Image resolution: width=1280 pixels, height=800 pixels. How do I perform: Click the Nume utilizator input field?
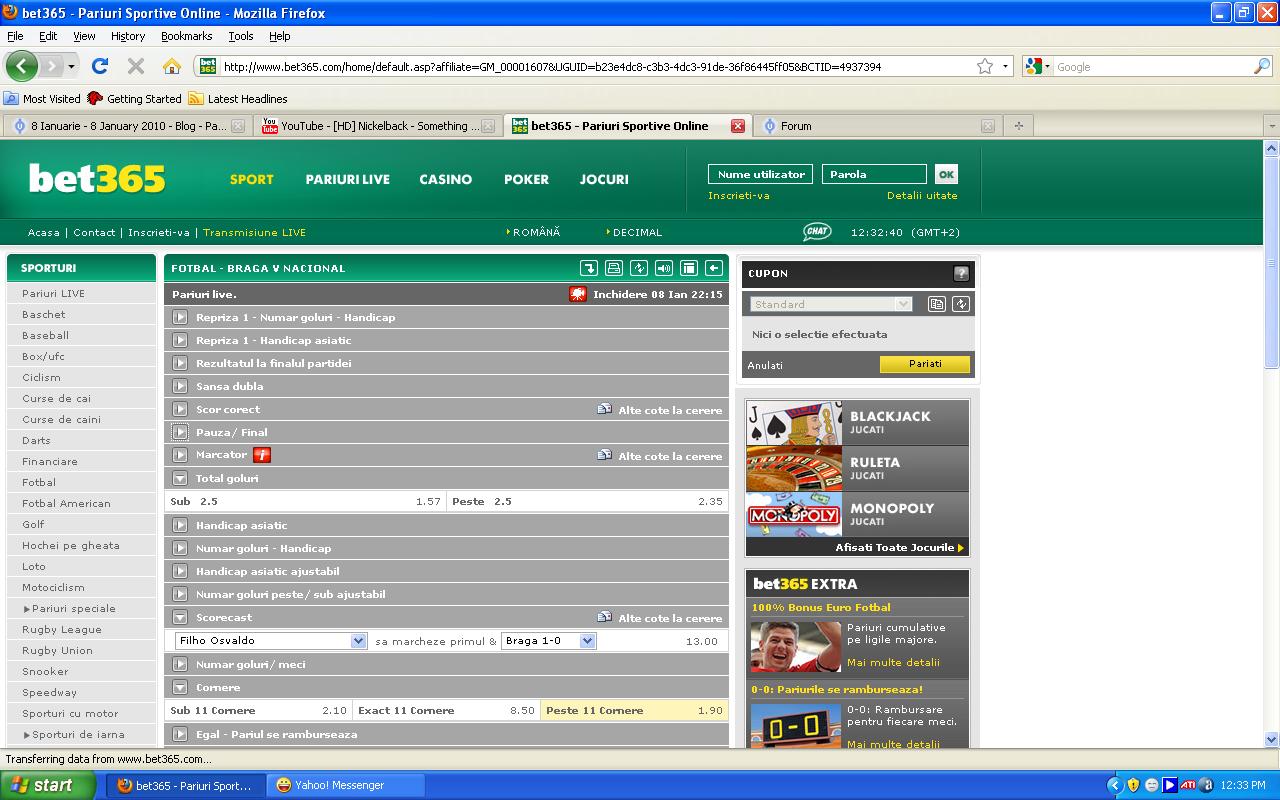760,174
